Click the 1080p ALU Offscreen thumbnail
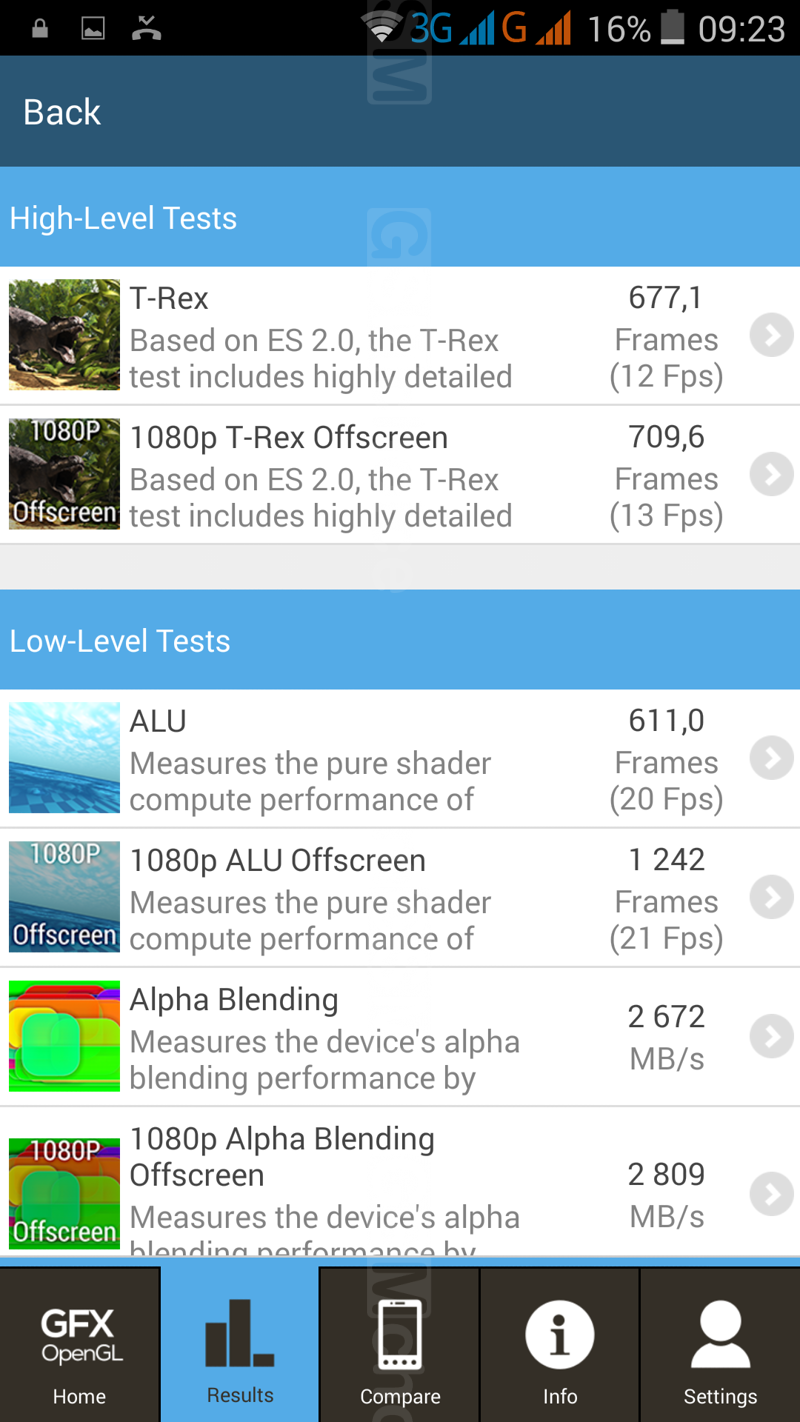Screen dimensions: 800x1422 pos(65,897)
